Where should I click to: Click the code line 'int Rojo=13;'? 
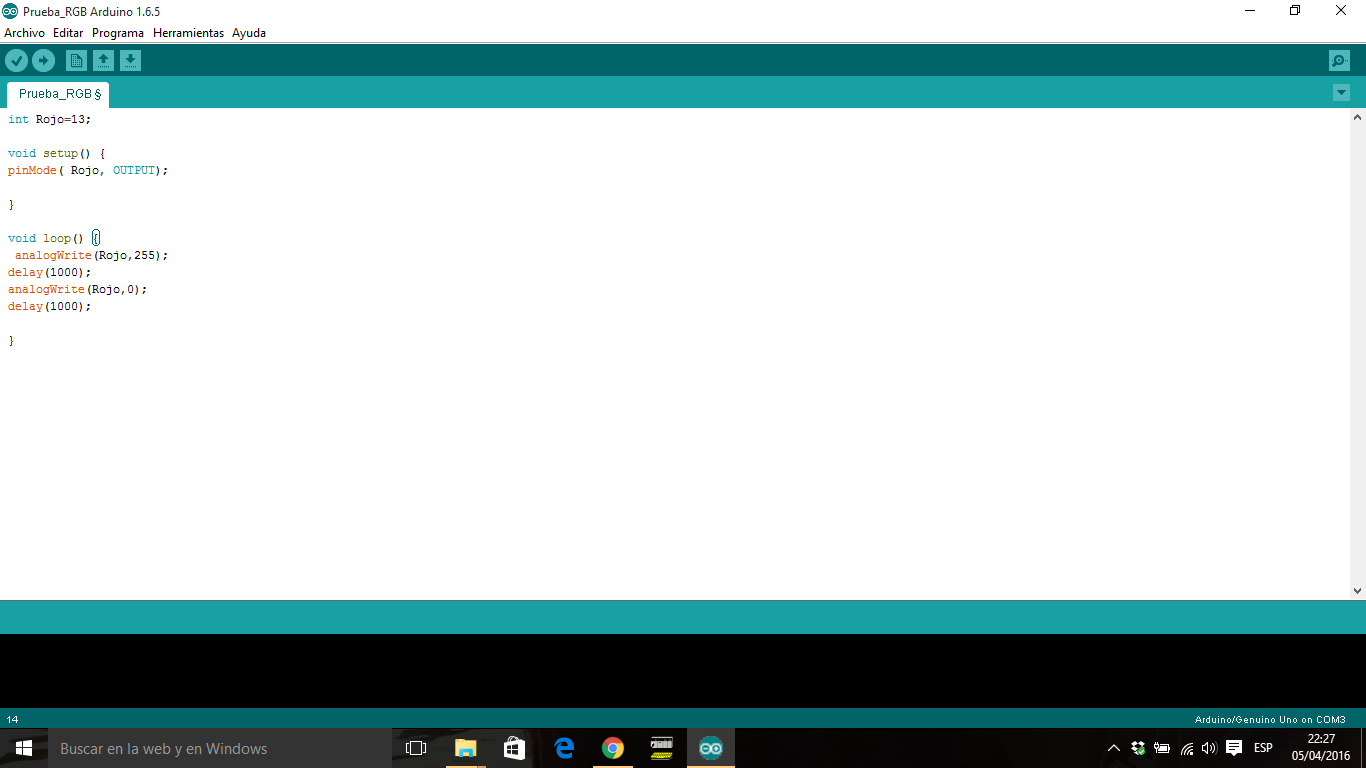coord(49,119)
